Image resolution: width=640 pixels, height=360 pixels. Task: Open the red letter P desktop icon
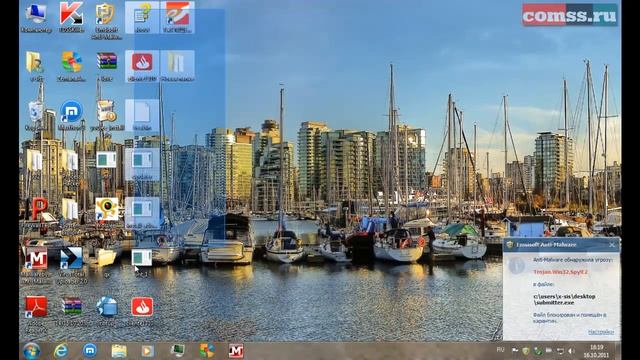click(x=39, y=209)
